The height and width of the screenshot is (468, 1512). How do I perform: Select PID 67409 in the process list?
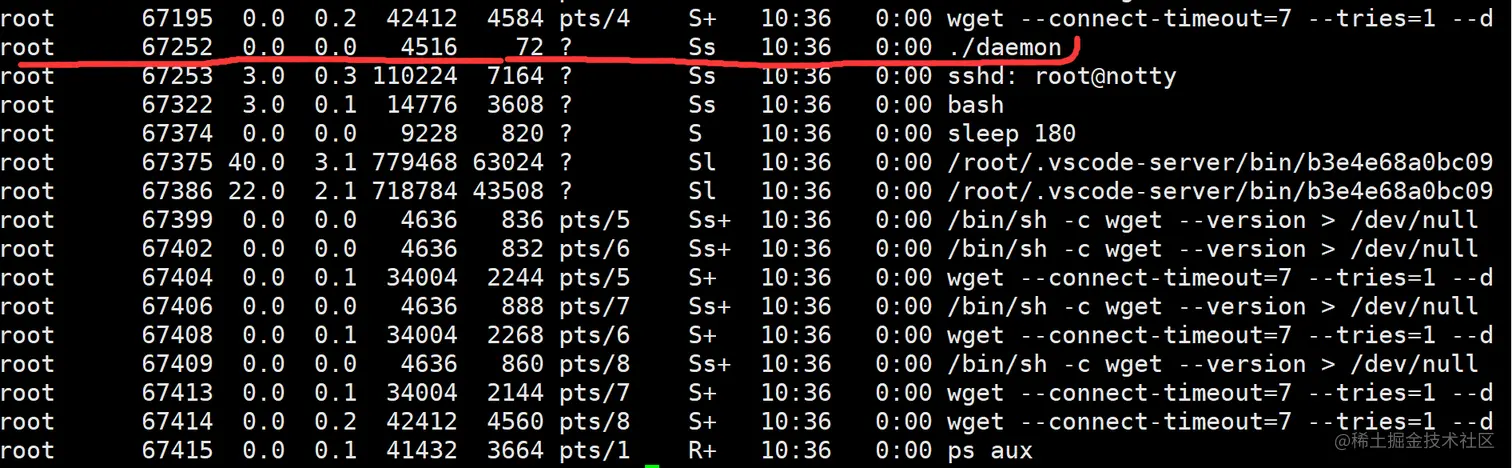(177, 364)
